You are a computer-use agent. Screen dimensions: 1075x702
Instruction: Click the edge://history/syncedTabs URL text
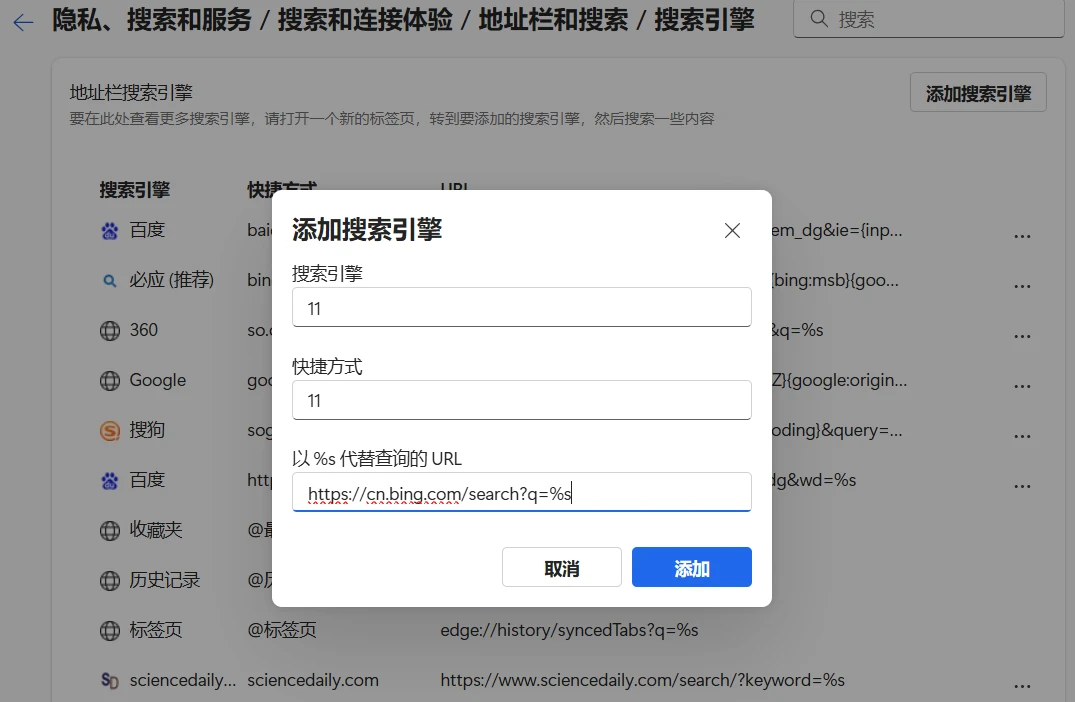(569, 630)
